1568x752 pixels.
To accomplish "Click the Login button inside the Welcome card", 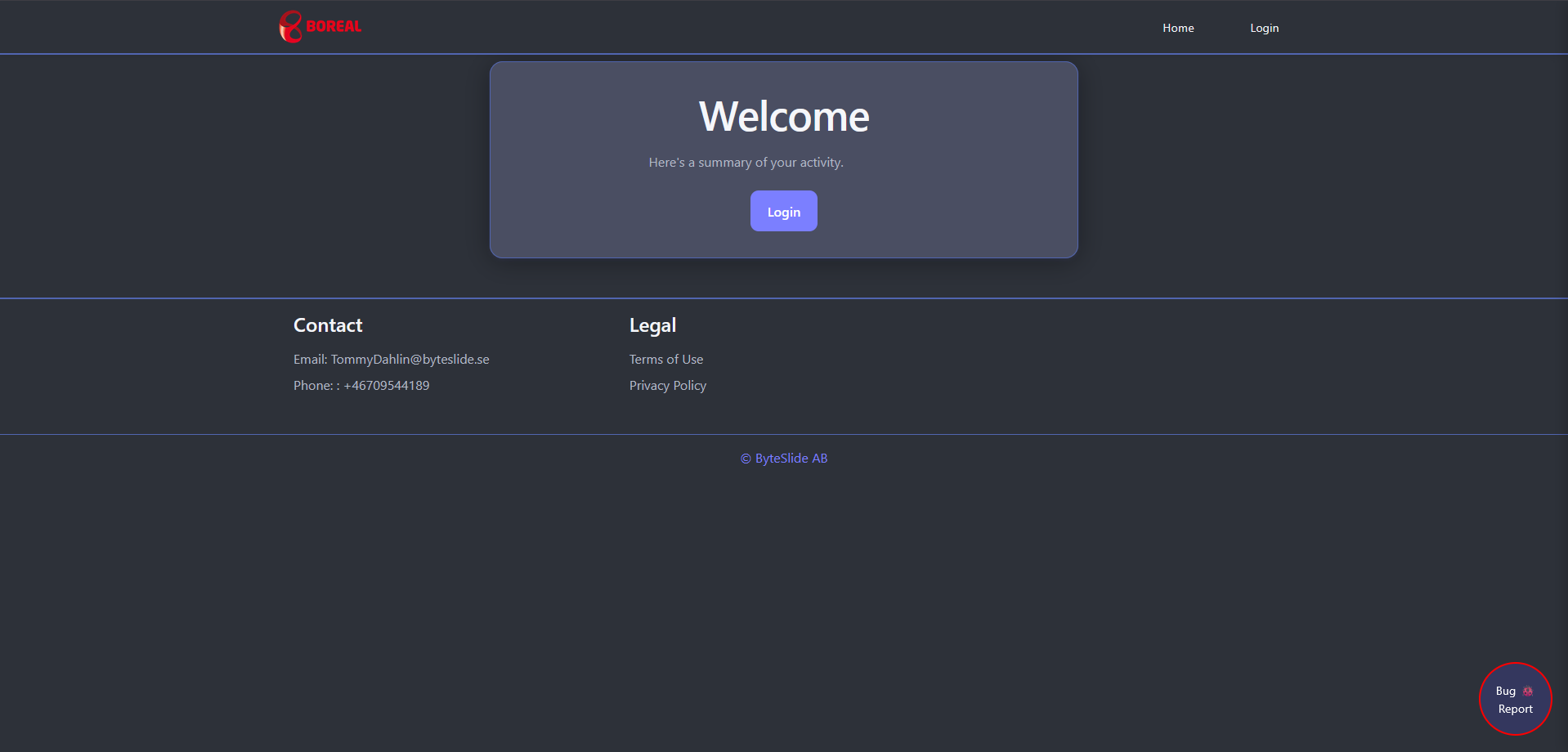I will click(x=783, y=211).
